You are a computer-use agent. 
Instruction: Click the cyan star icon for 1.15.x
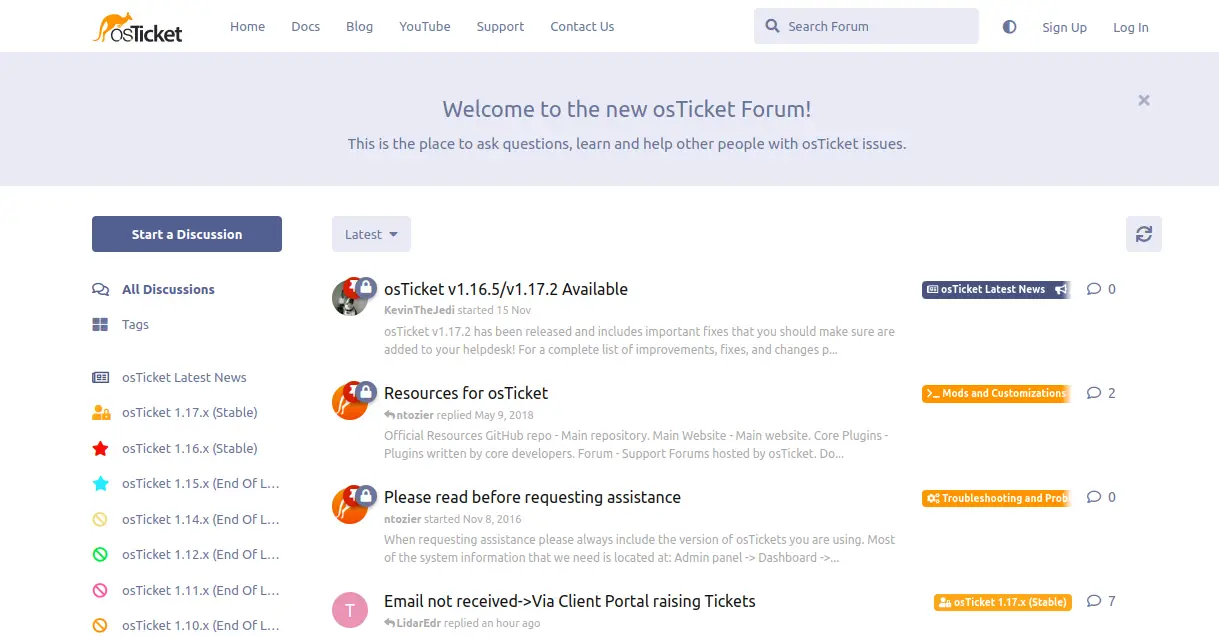click(x=100, y=483)
